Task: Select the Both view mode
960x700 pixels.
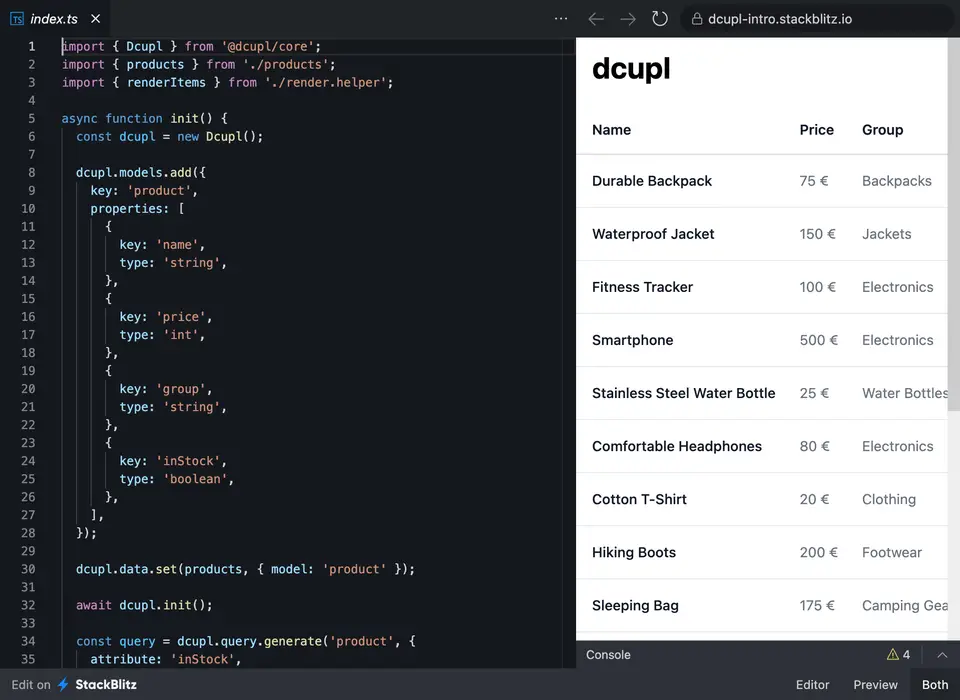Action: click(x=935, y=685)
